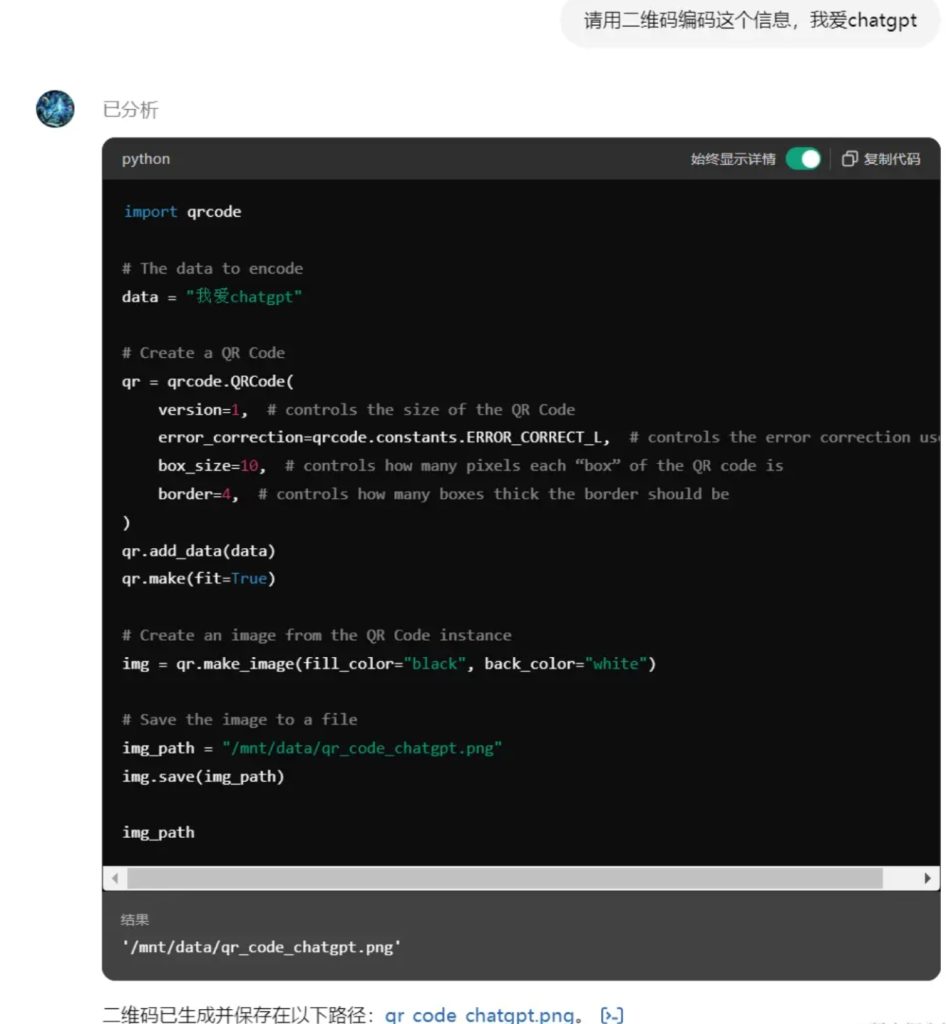Toggle the 始终显示详情 switch off

[803, 159]
